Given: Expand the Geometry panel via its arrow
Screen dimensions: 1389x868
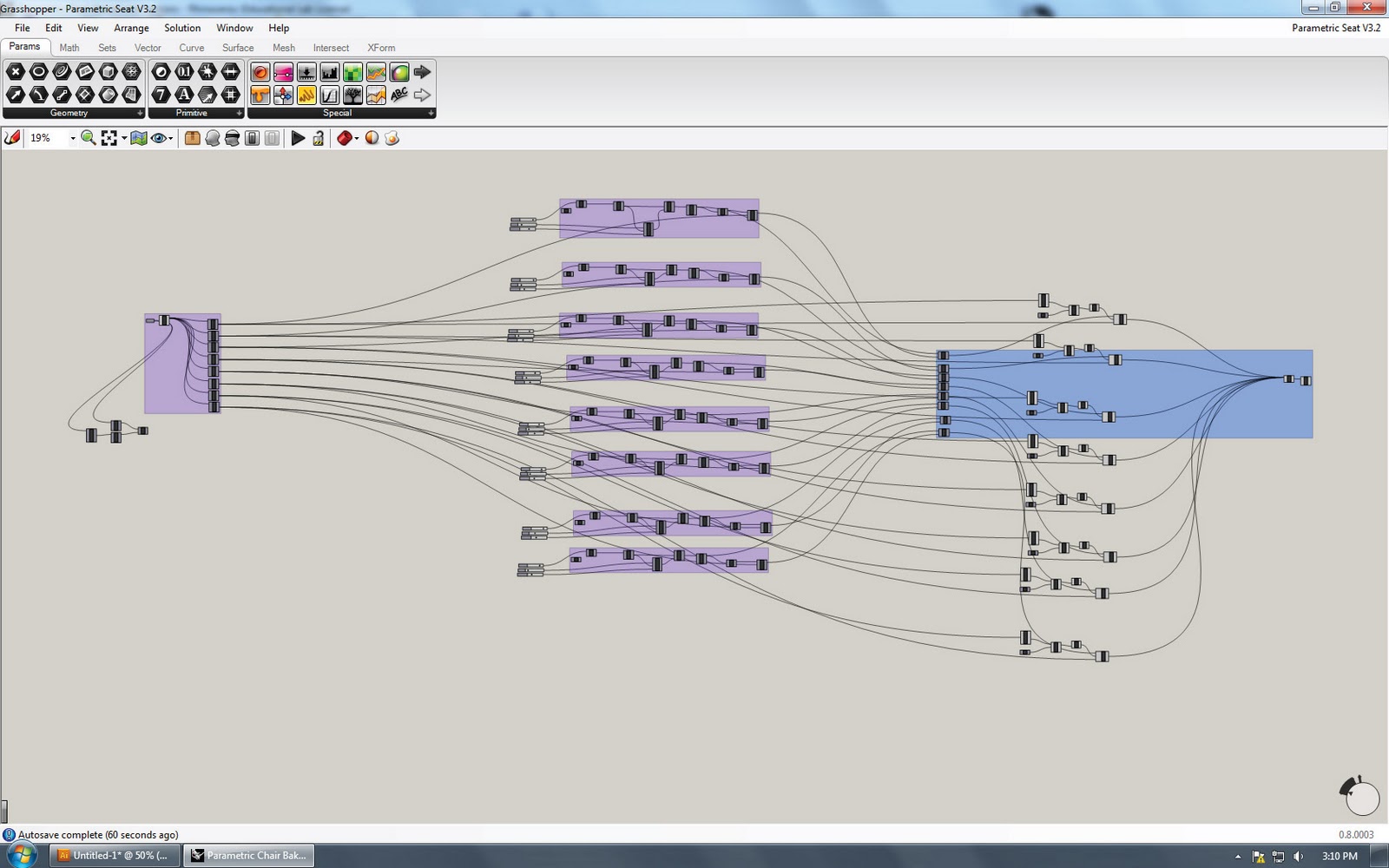Looking at the screenshot, I should click(x=139, y=113).
